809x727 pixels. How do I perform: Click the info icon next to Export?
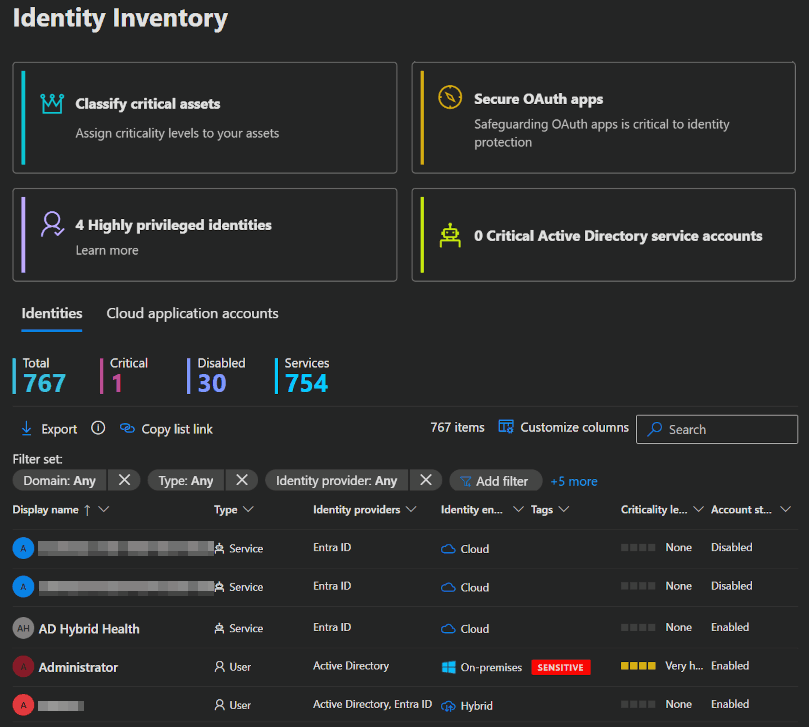[98, 428]
